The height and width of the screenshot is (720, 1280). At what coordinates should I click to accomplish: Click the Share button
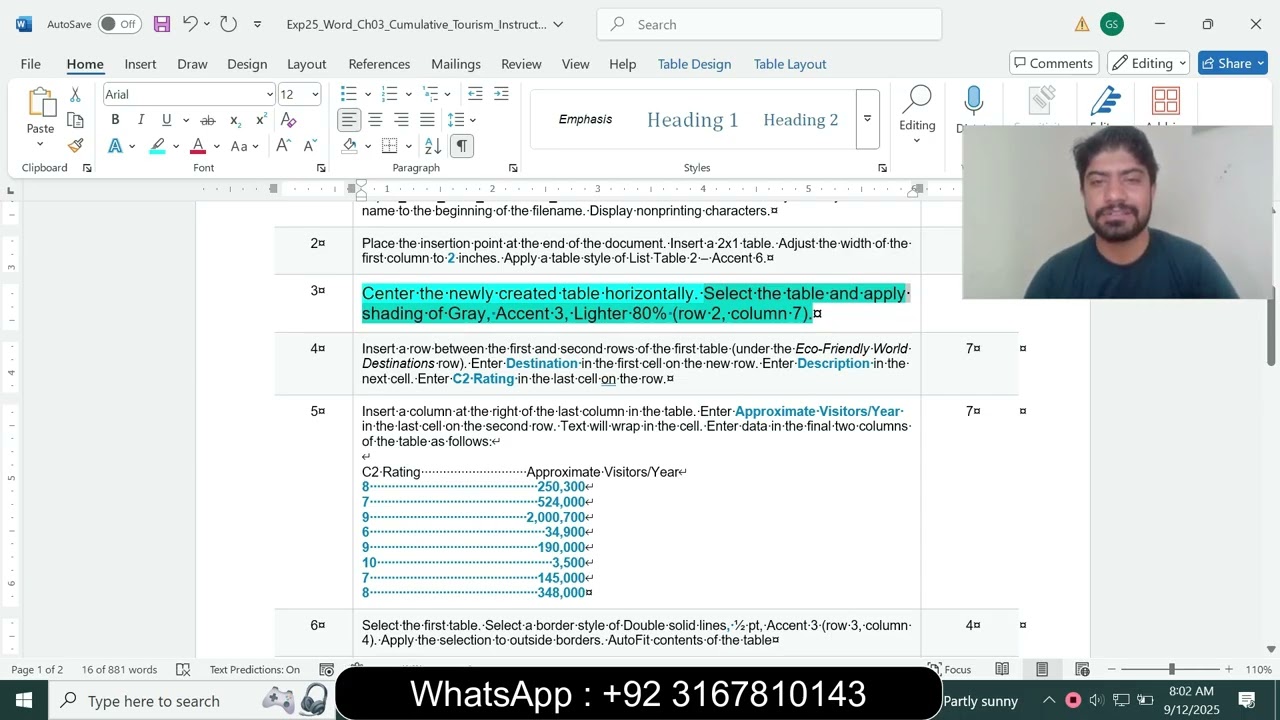click(1234, 63)
